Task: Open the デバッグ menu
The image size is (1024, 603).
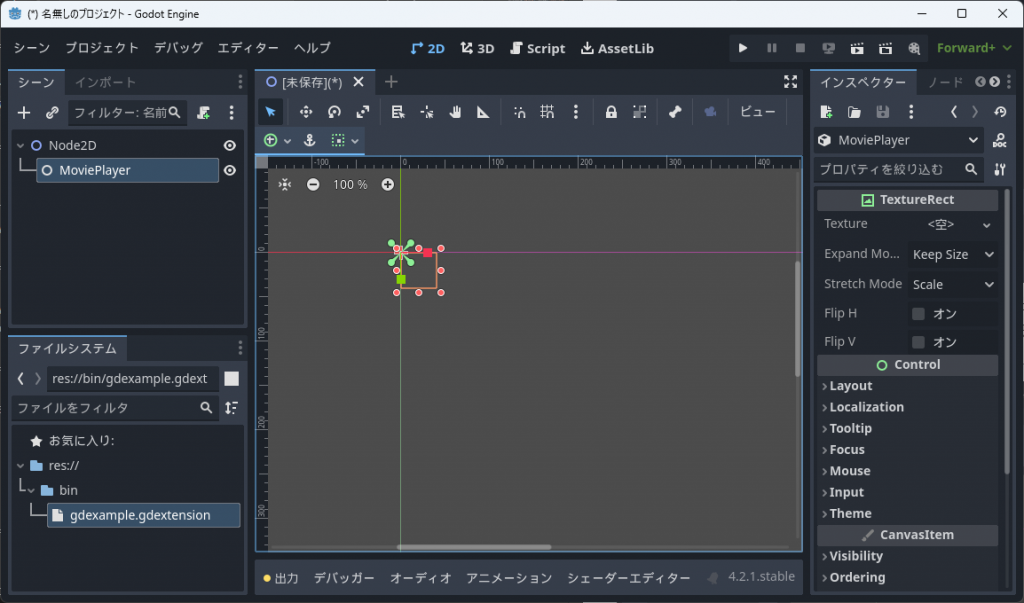Action: click(x=178, y=48)
